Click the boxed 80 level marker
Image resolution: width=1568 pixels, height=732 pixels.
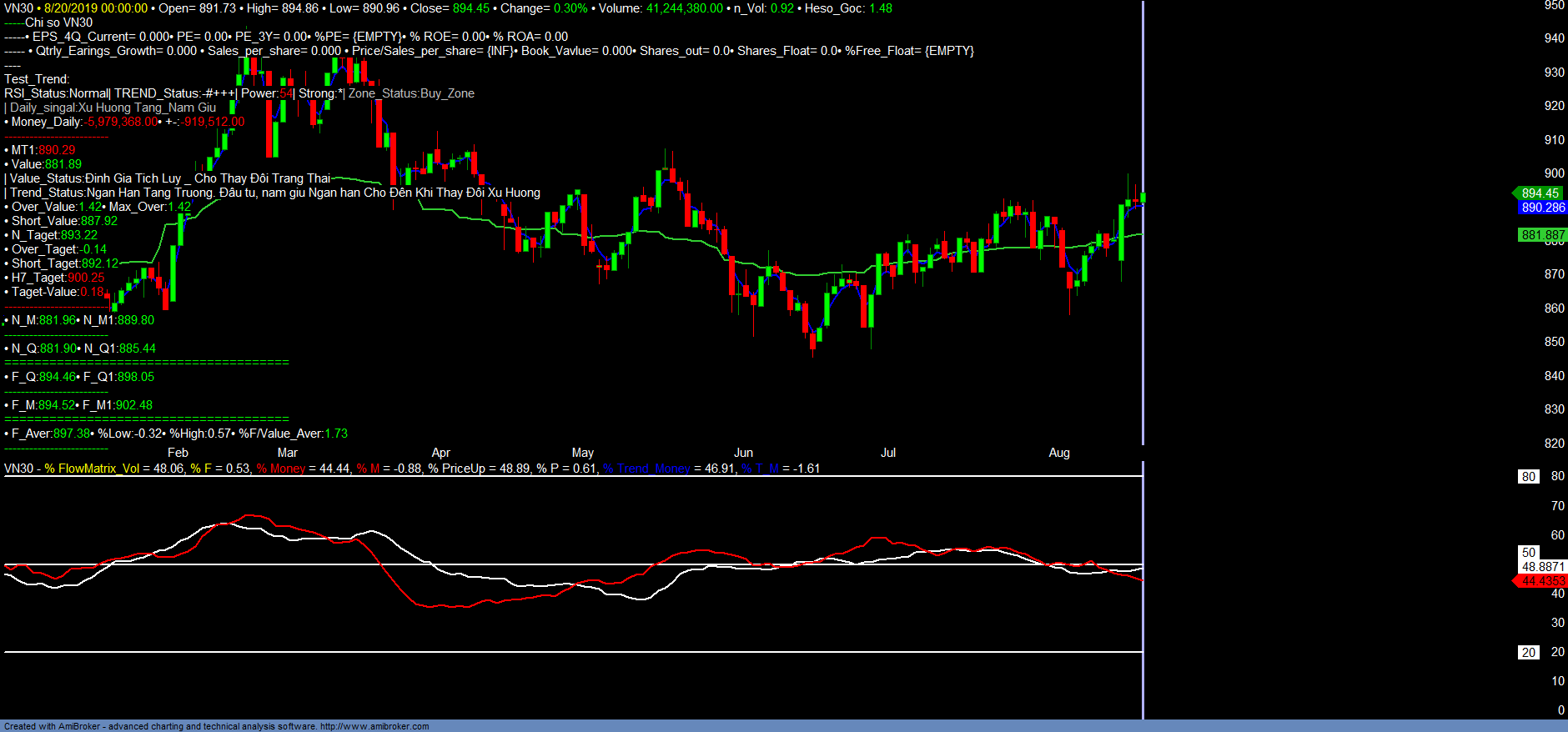1528,477
